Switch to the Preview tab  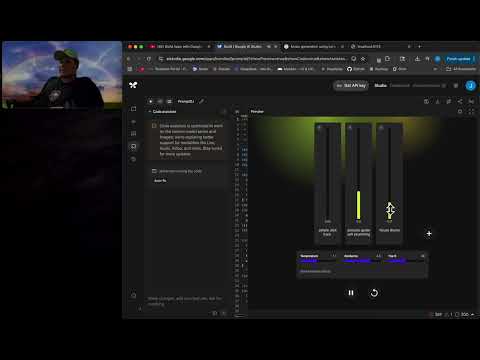(257, 111)
